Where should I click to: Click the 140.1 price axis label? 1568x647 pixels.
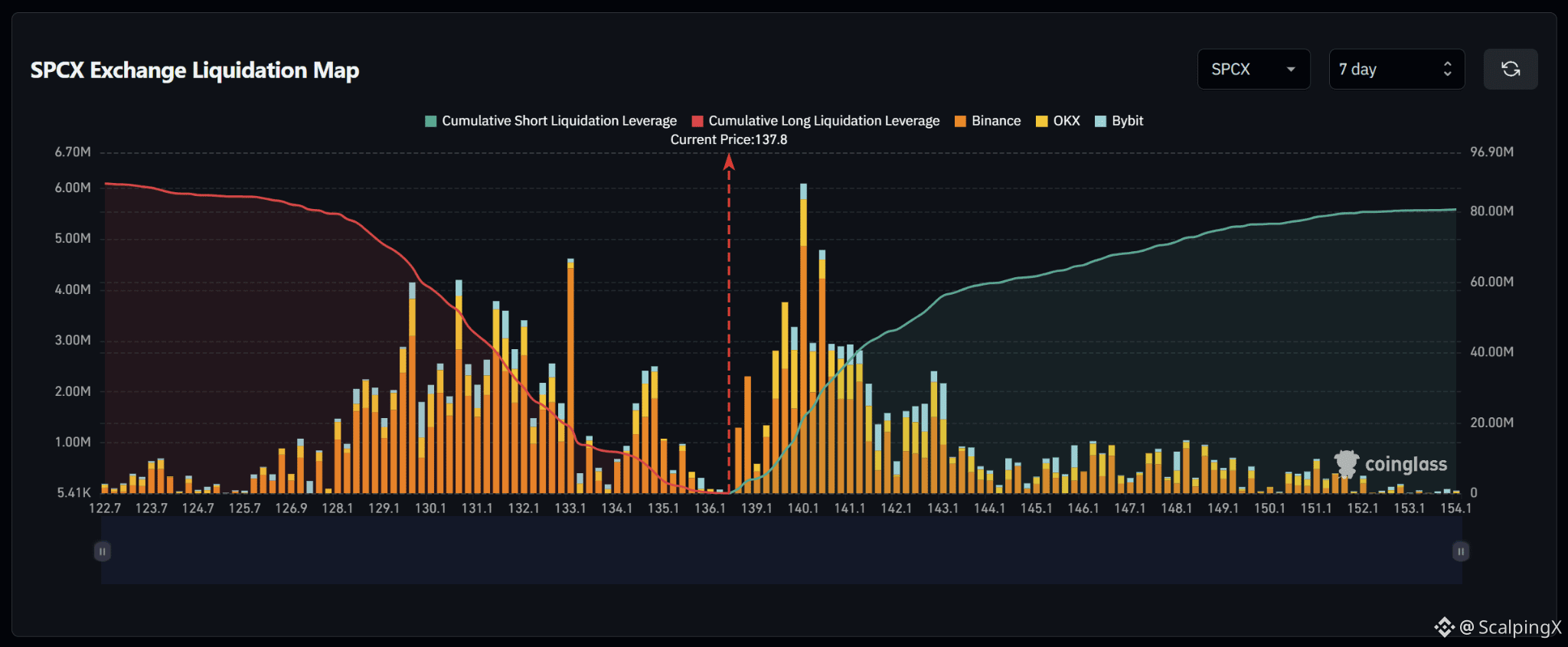pos(803,508)
